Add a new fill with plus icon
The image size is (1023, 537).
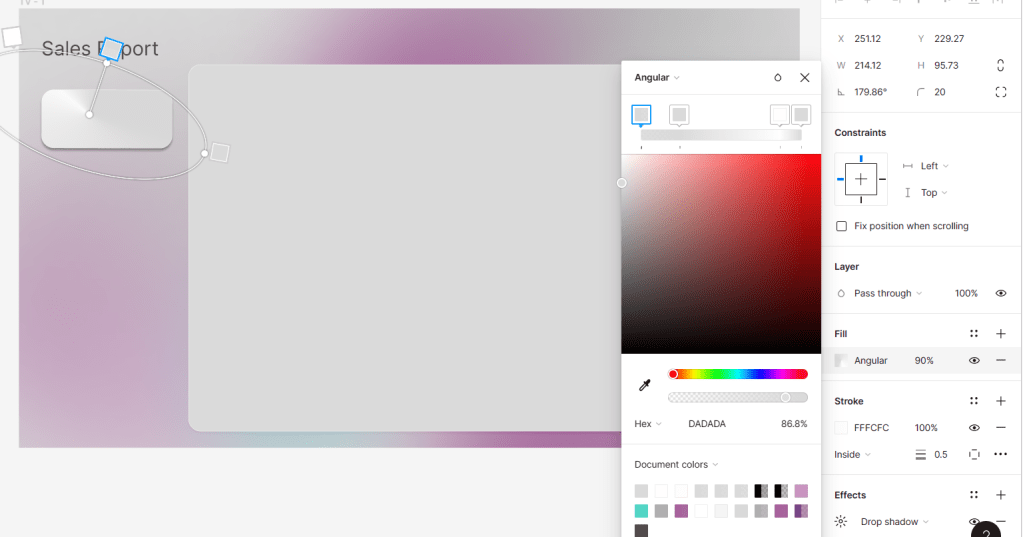coord(1000,334)
